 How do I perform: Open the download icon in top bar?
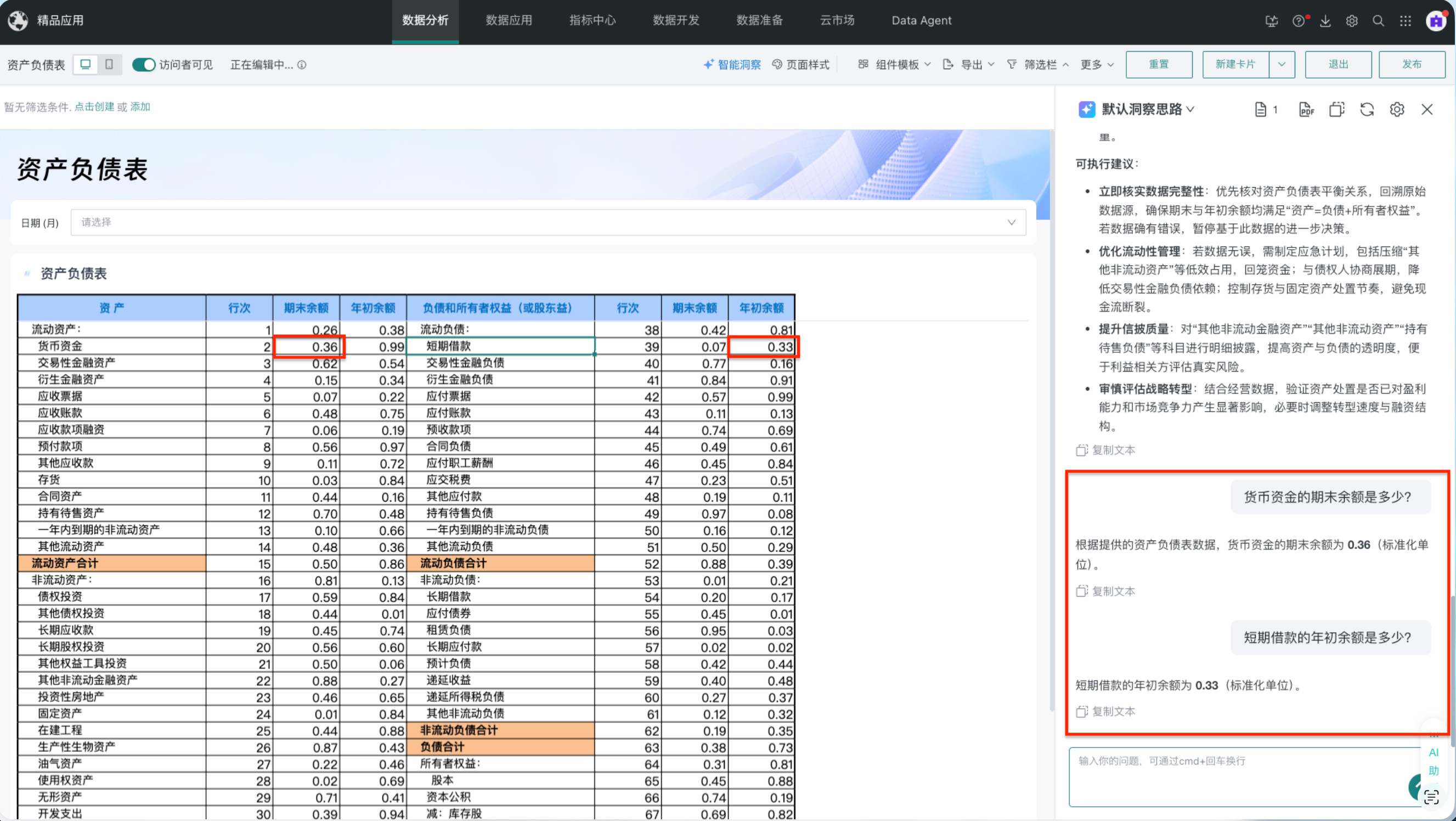click(x=1325, y=21)
